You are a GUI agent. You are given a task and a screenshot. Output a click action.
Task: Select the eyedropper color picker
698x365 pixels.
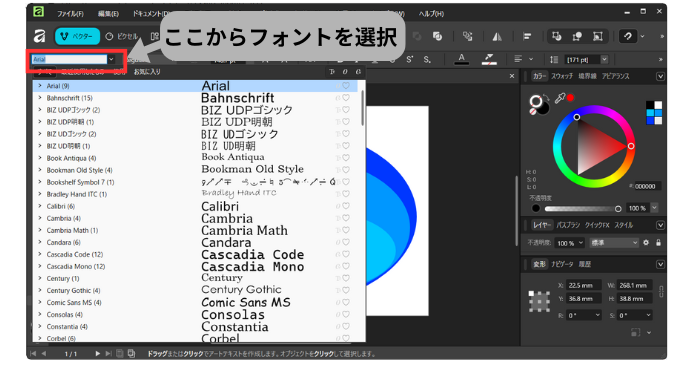click(x=560, y=98)
